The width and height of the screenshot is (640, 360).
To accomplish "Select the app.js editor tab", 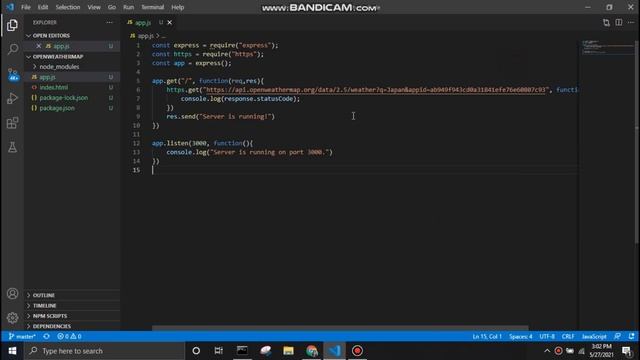I will [x=149, y=22].
